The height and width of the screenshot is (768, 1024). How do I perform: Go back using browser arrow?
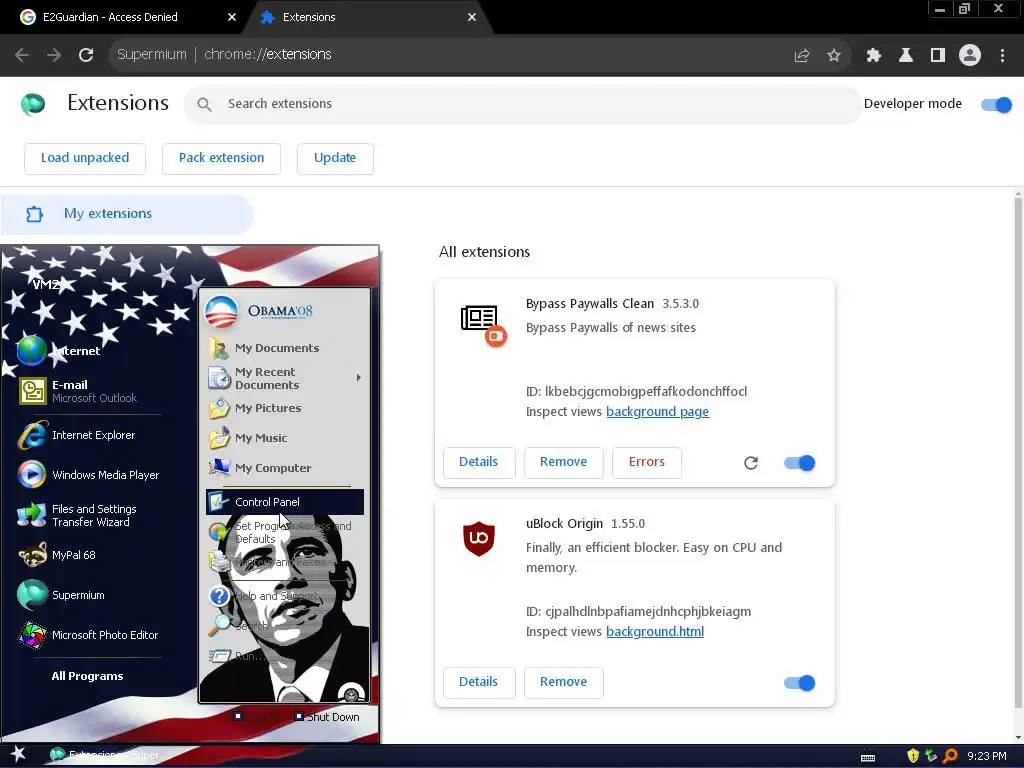click(x=22, y=55)
